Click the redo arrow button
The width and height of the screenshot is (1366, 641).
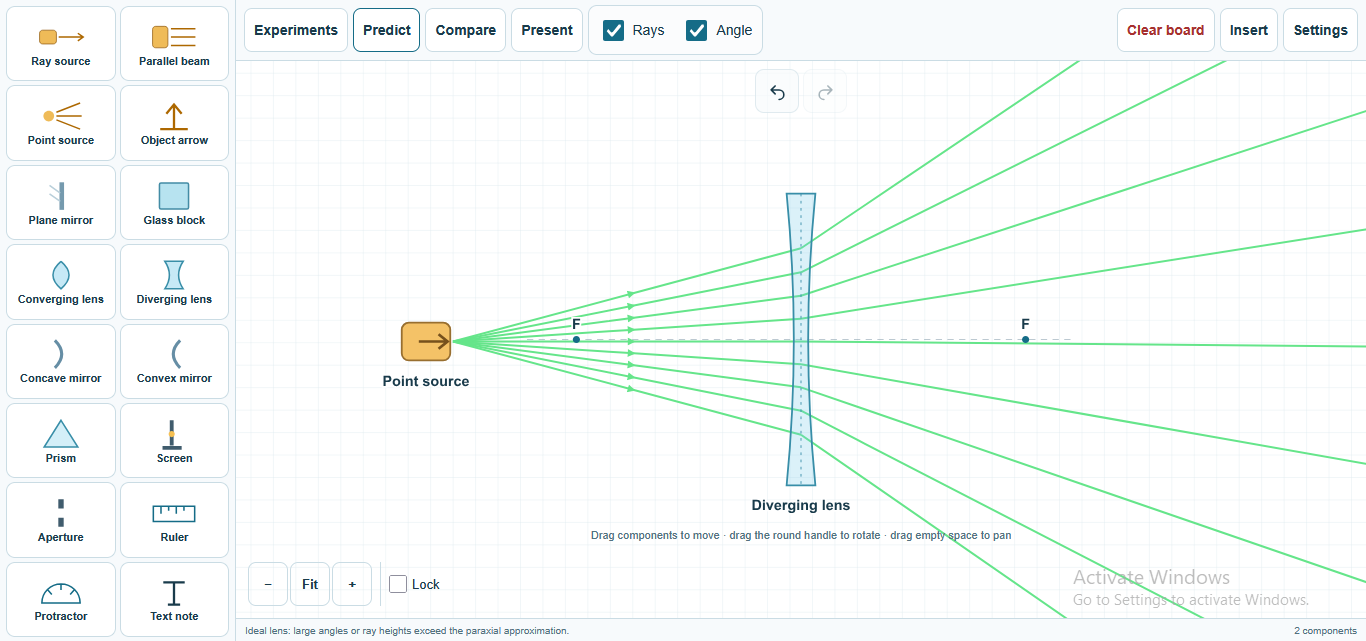point(825,92)
